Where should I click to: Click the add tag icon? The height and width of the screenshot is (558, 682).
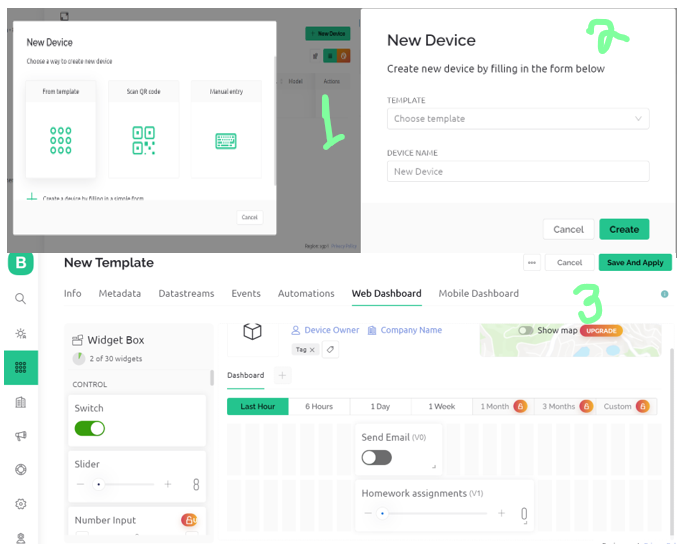tap(330, 349)
